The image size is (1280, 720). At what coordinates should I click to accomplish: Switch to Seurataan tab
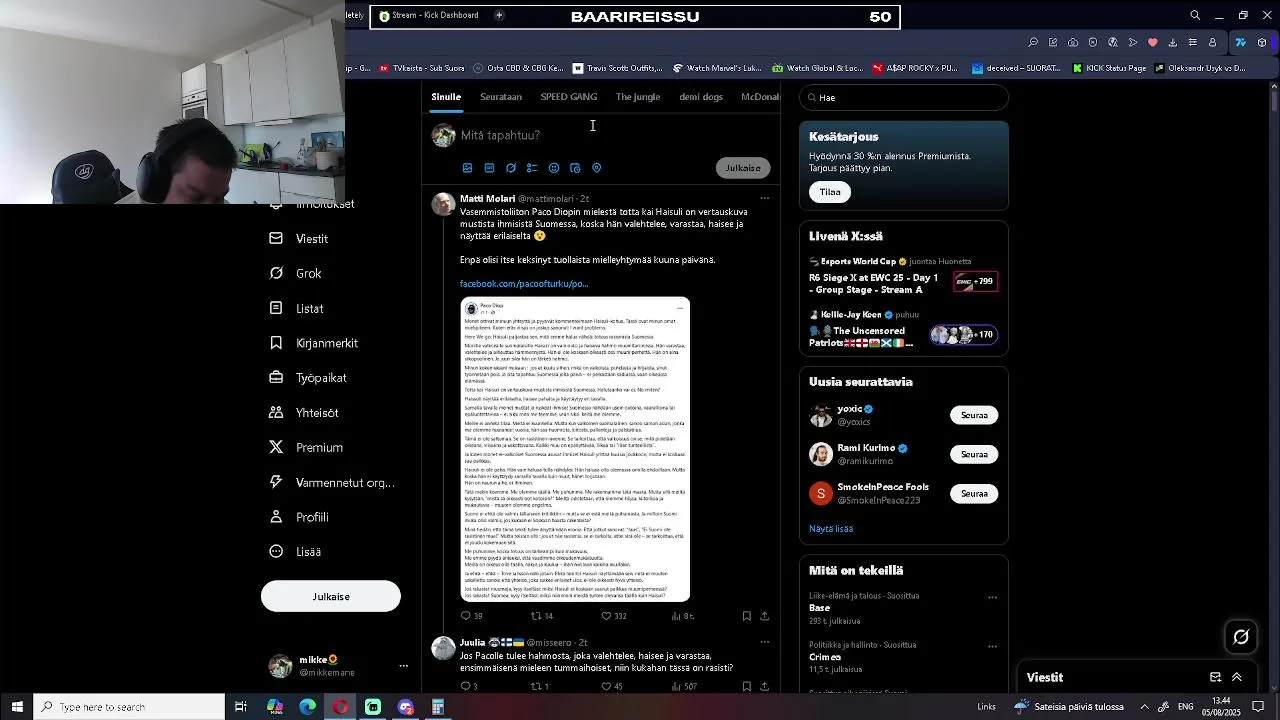point(501,97)
